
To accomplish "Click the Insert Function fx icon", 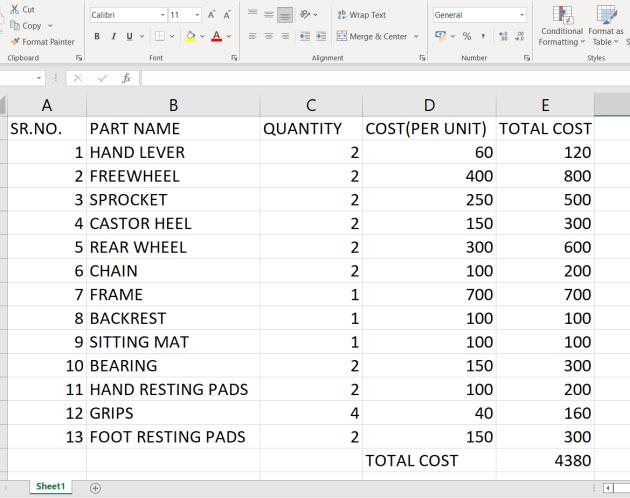I will click(x=127, y=78).
